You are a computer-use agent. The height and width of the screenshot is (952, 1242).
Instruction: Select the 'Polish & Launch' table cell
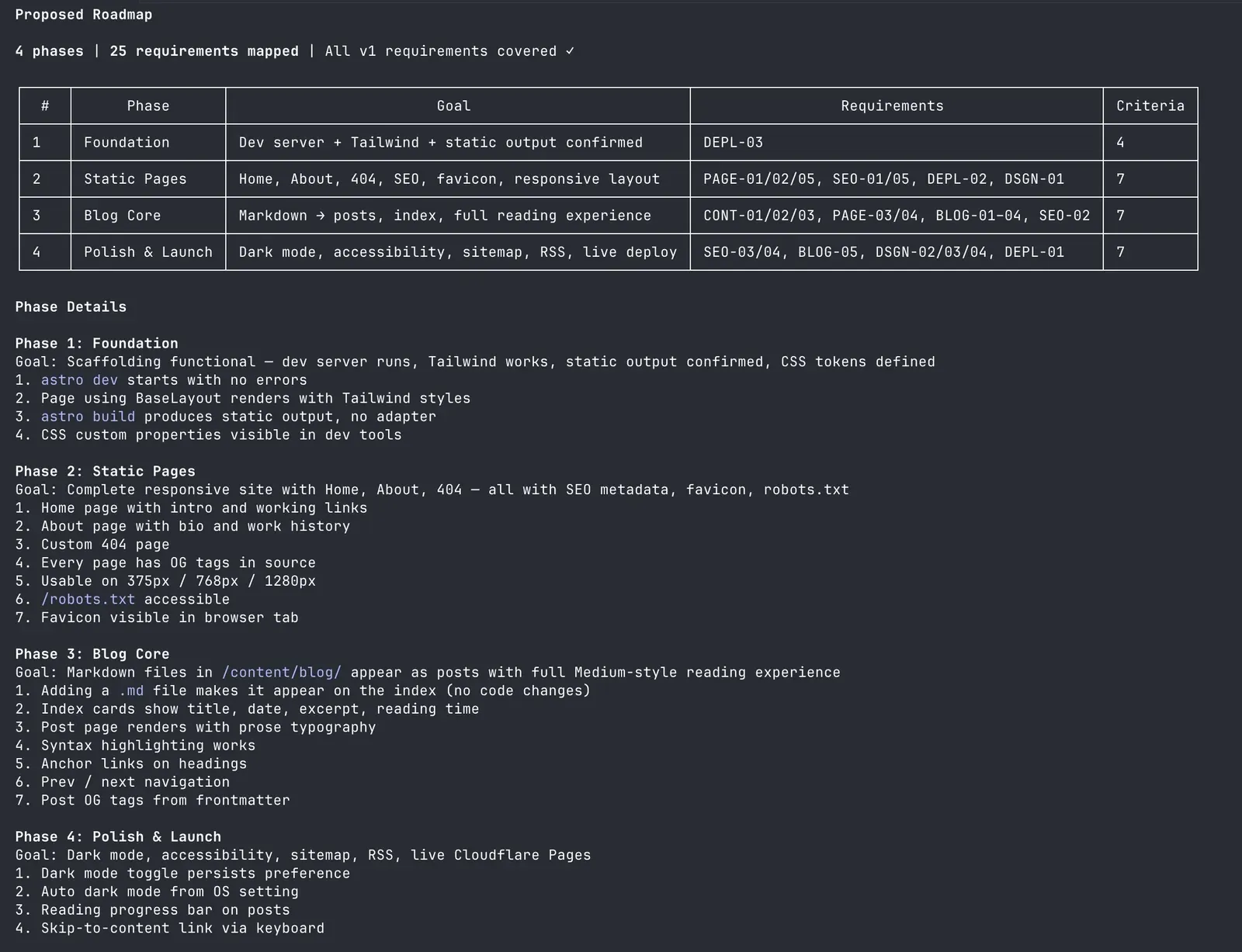148,252
